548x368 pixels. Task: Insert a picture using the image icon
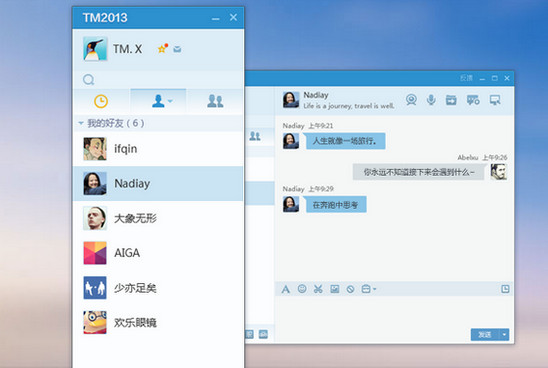pos(334,289)
